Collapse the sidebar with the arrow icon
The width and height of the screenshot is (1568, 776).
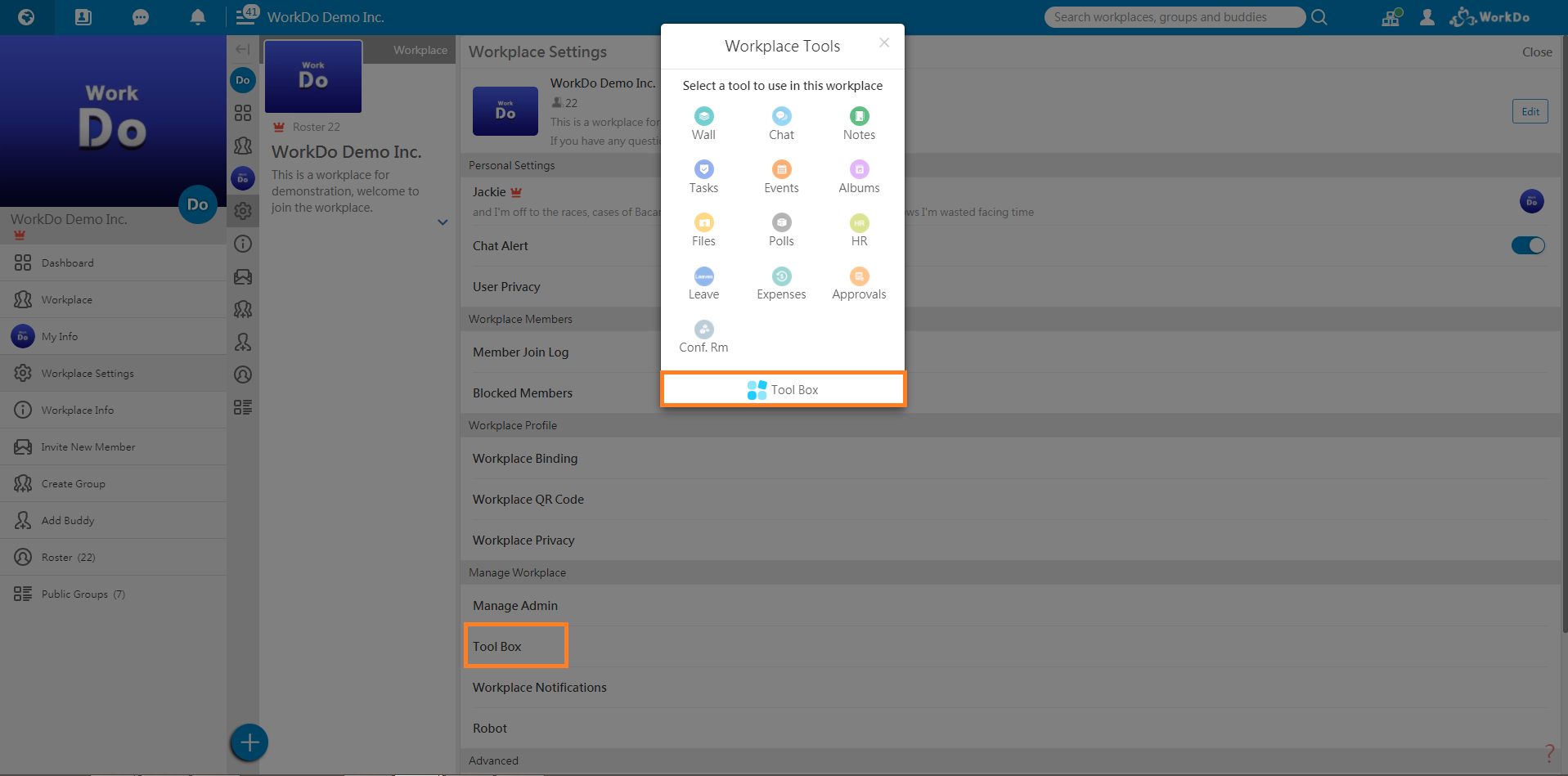[x=242, y=49]
